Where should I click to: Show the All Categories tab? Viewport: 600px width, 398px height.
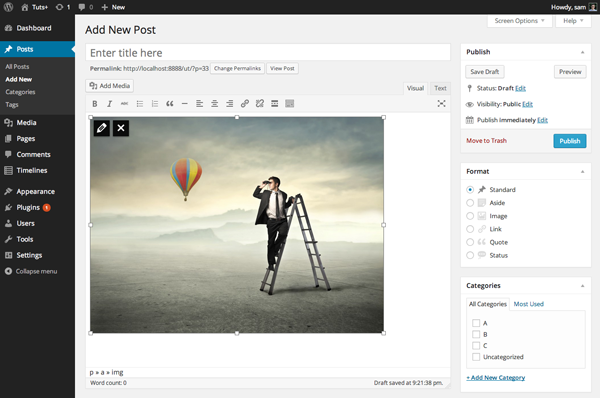pyautogui.click(x=488, y=304)
